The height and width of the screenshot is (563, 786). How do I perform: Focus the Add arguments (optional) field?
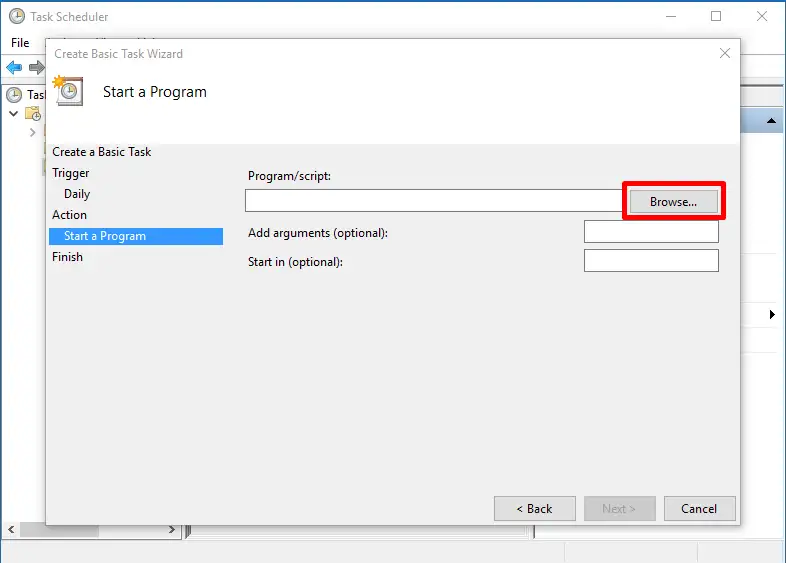pos(651,232)
